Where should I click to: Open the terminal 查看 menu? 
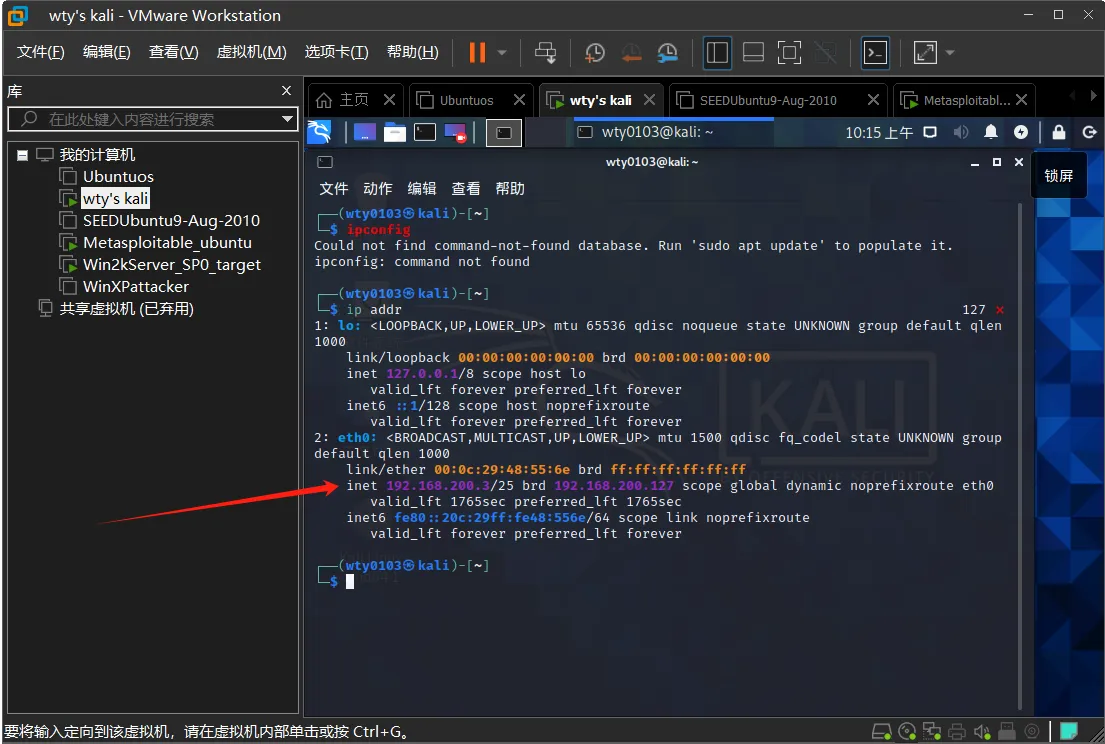tap(466, 188)
